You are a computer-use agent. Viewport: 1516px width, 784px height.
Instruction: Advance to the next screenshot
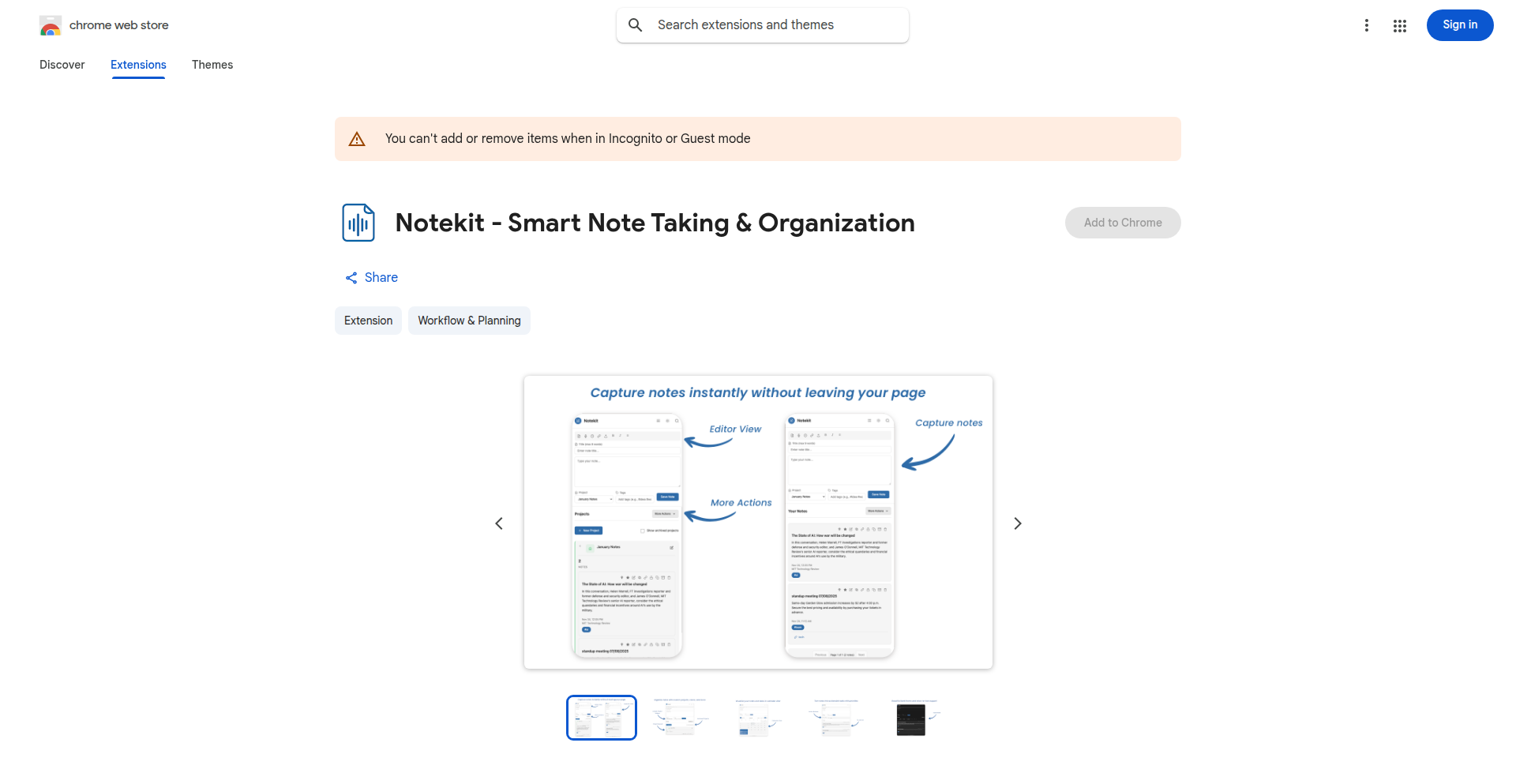pos(1017,523)
